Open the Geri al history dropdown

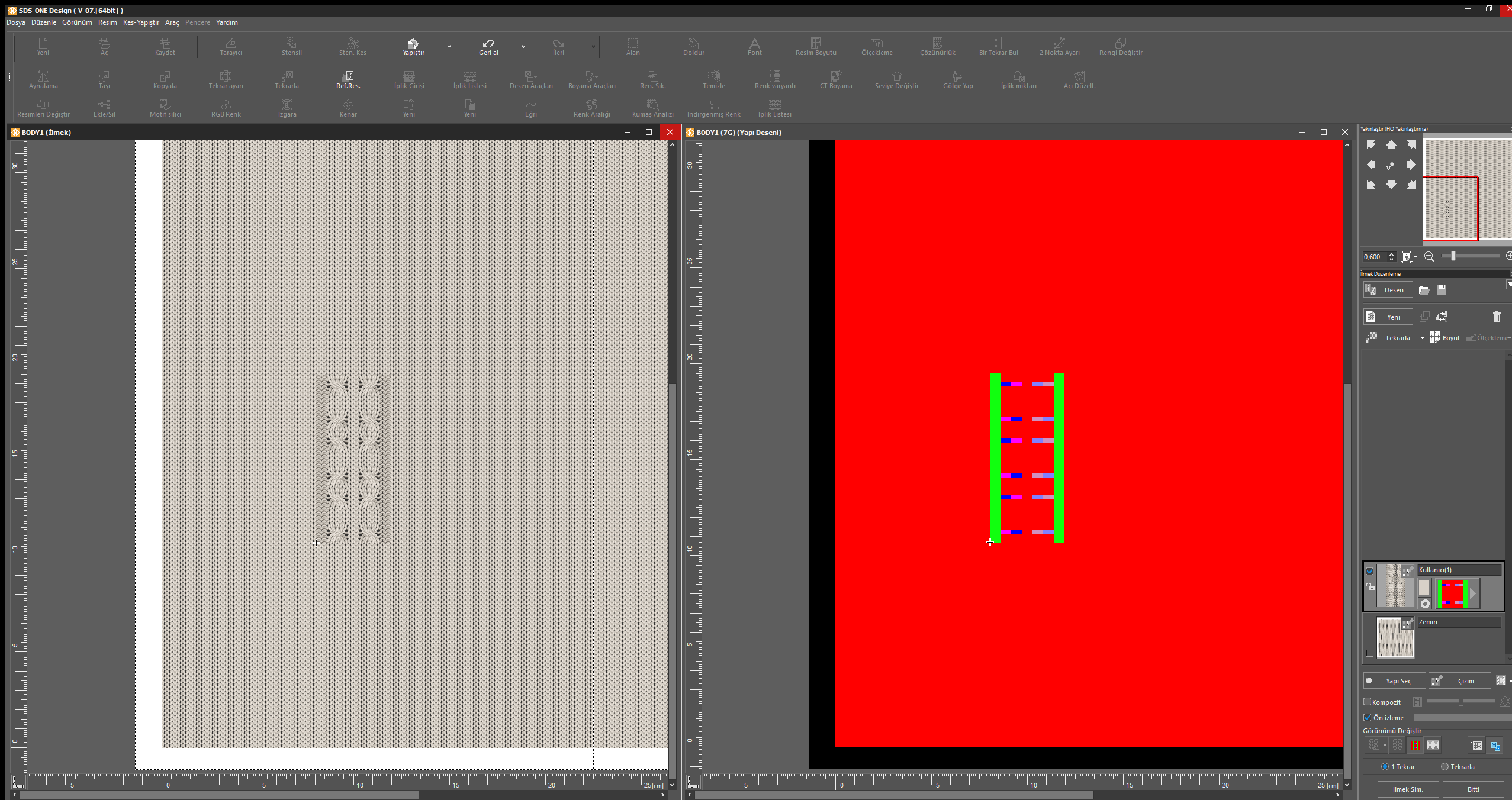(x=523, y=46)
